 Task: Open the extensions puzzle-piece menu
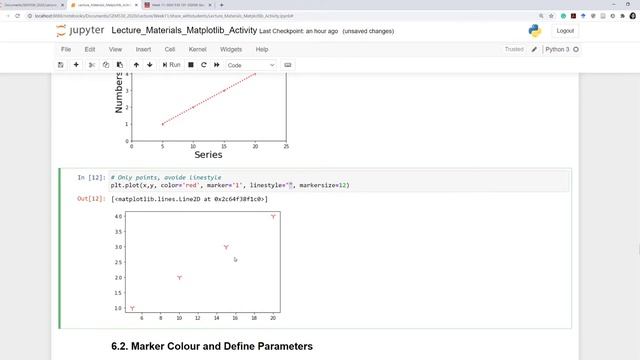(623, 16)
